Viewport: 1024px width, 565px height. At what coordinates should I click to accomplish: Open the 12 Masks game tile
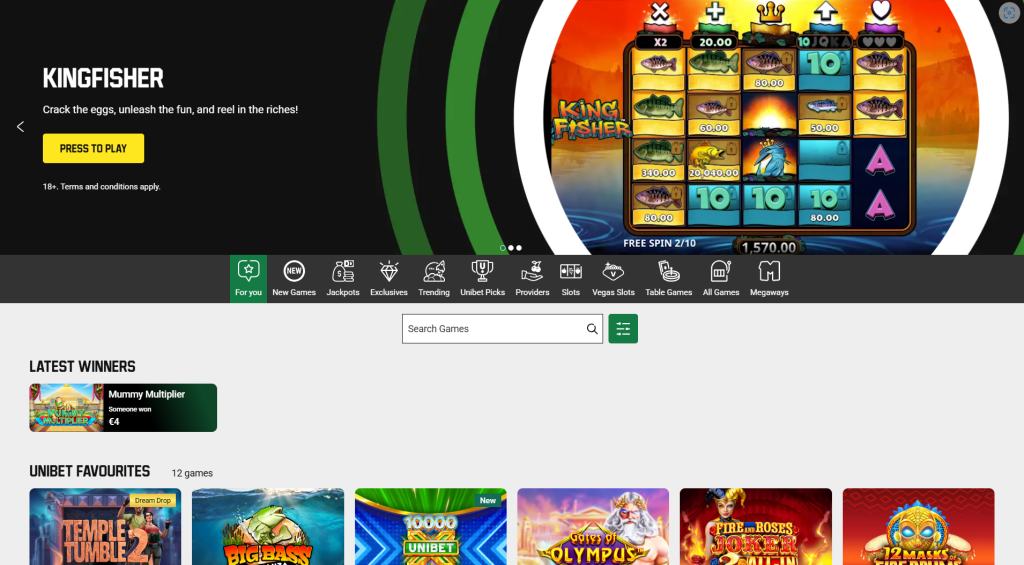[x=918, y=526]
